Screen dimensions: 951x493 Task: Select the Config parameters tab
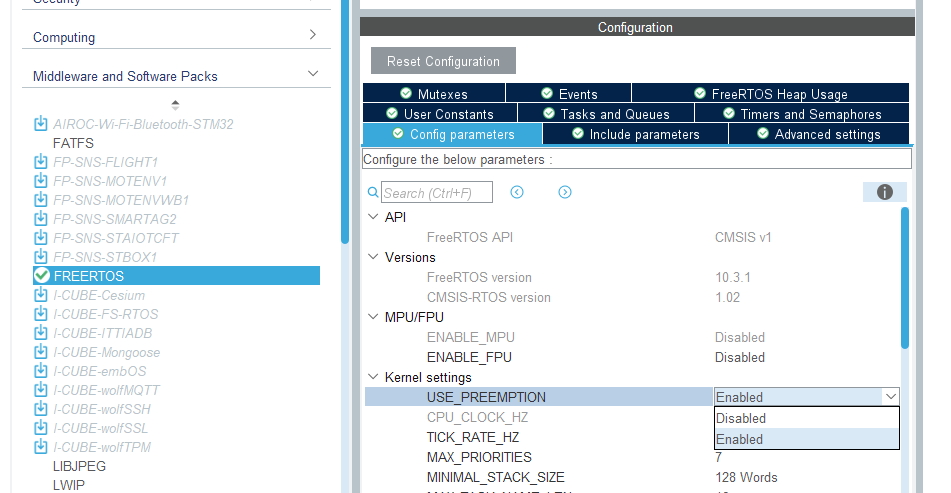point(453,134)
